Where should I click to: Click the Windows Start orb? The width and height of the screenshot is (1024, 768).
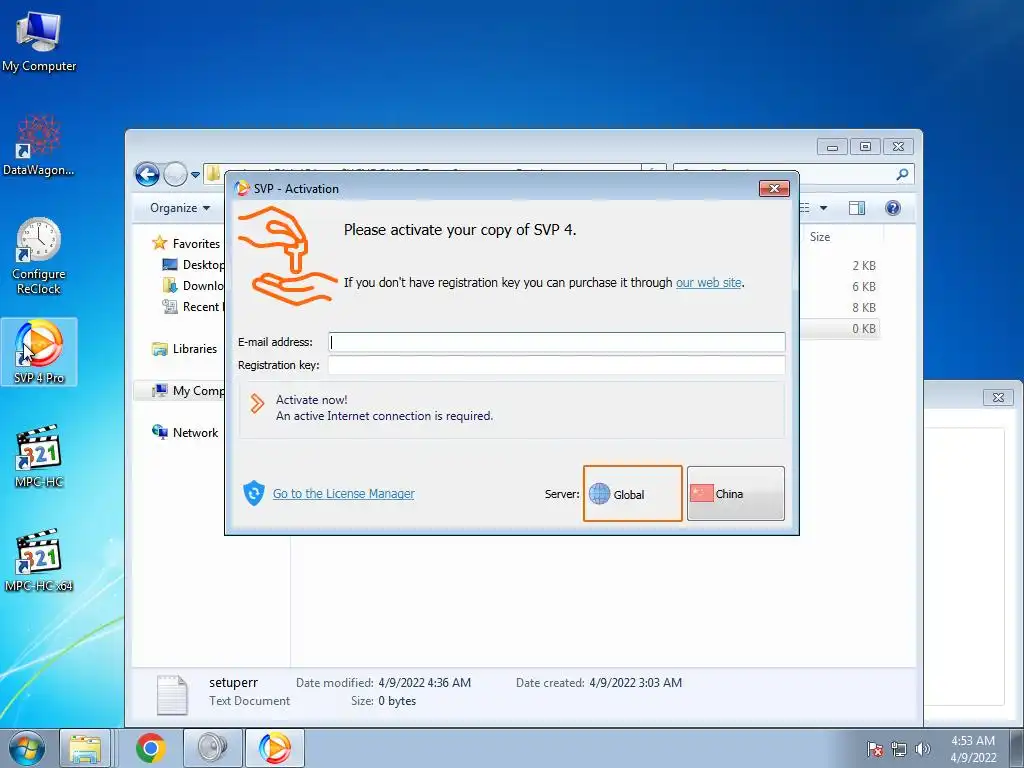pyautogui.click(x=26, y=748)
